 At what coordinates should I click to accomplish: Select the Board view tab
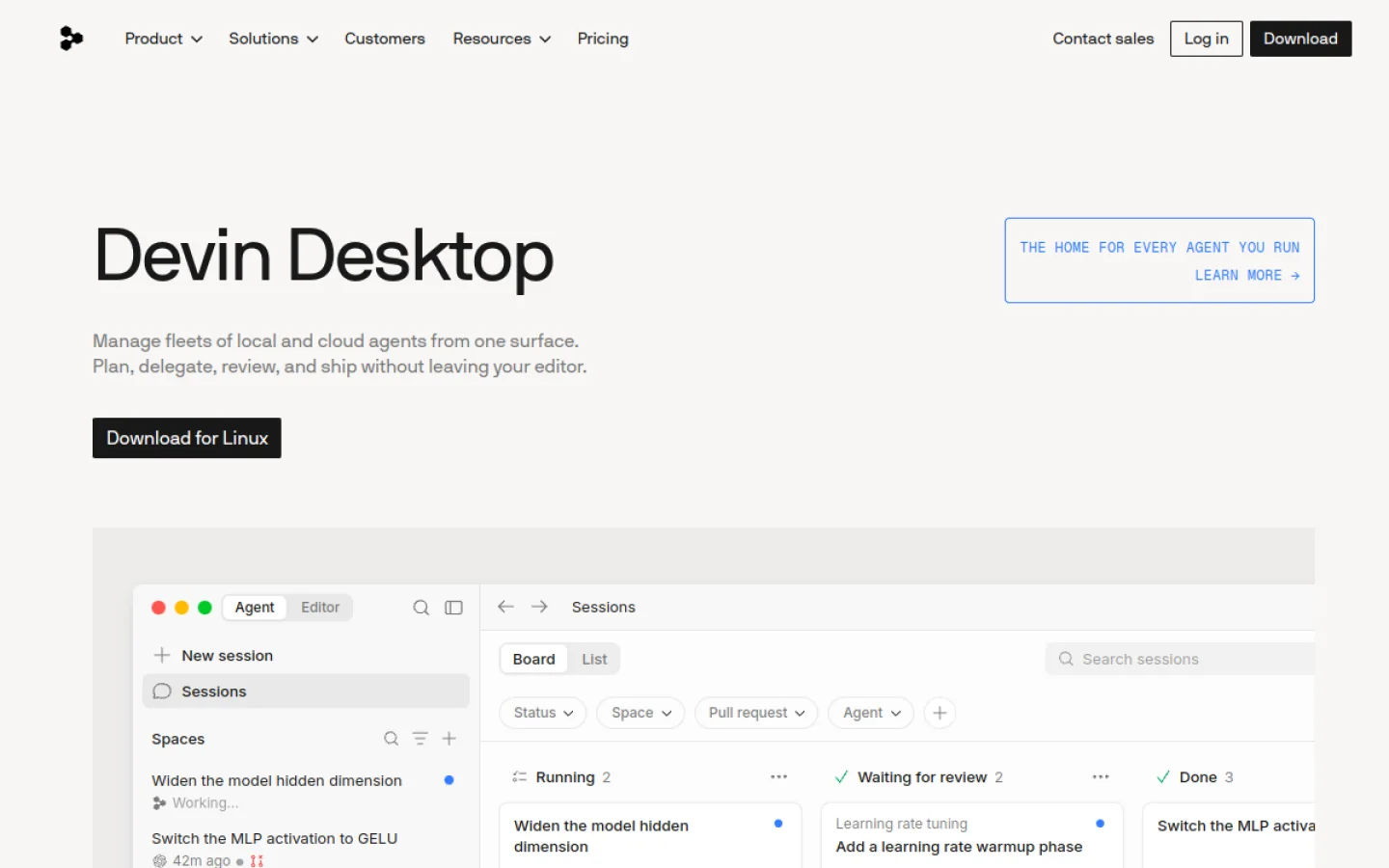534,660
